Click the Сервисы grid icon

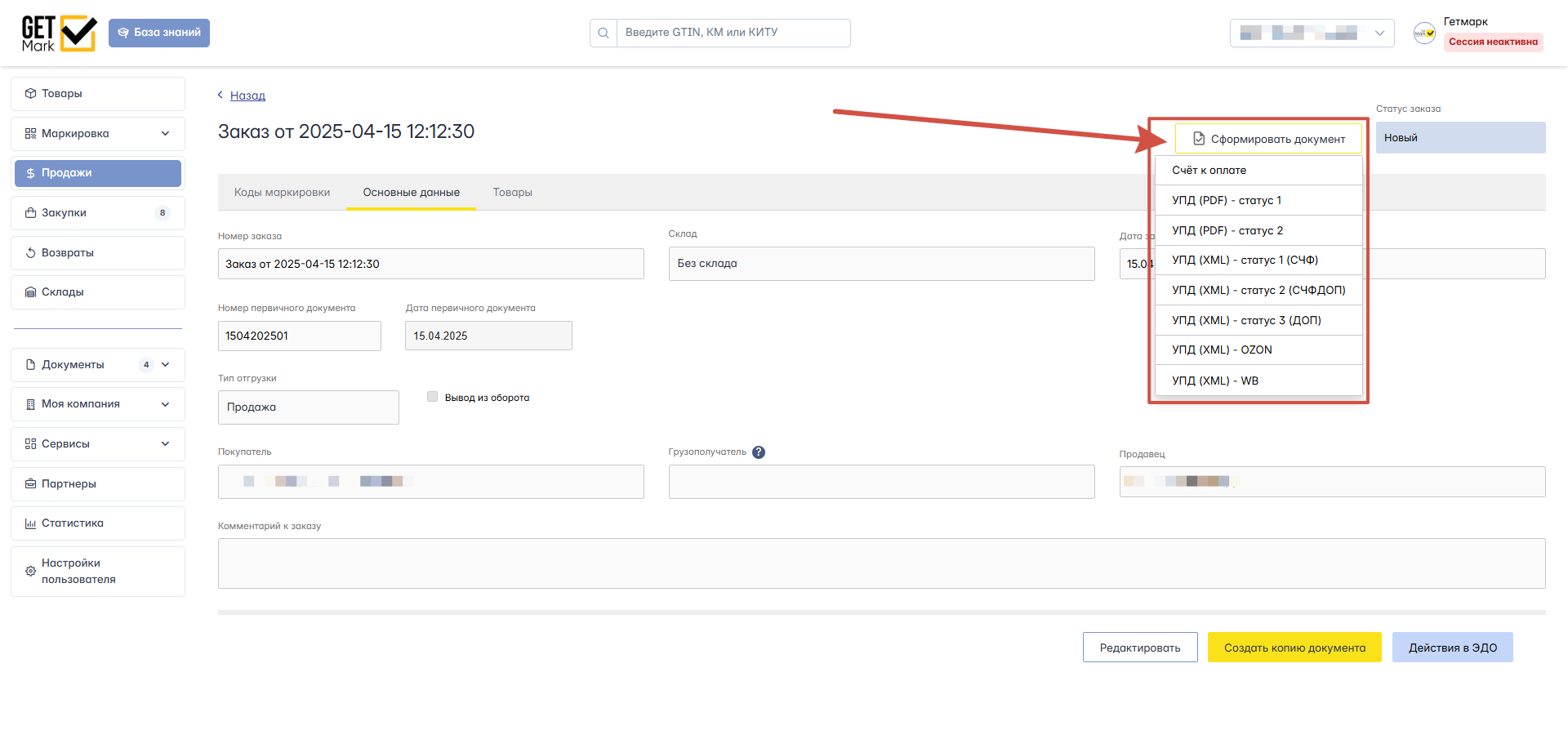tap(31, 444)
